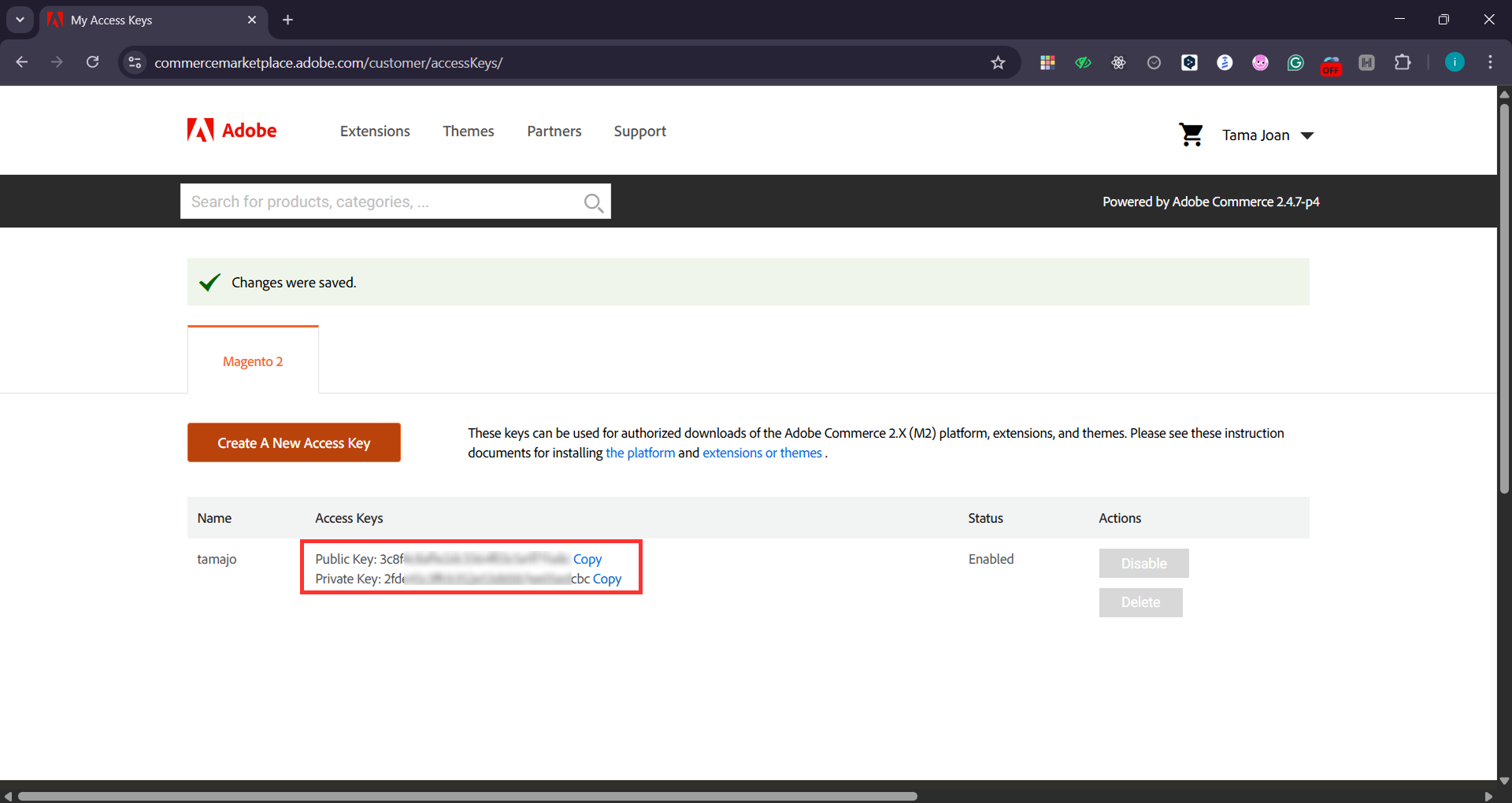Click the Name column header
The image size is (1512, 803).
214,518
